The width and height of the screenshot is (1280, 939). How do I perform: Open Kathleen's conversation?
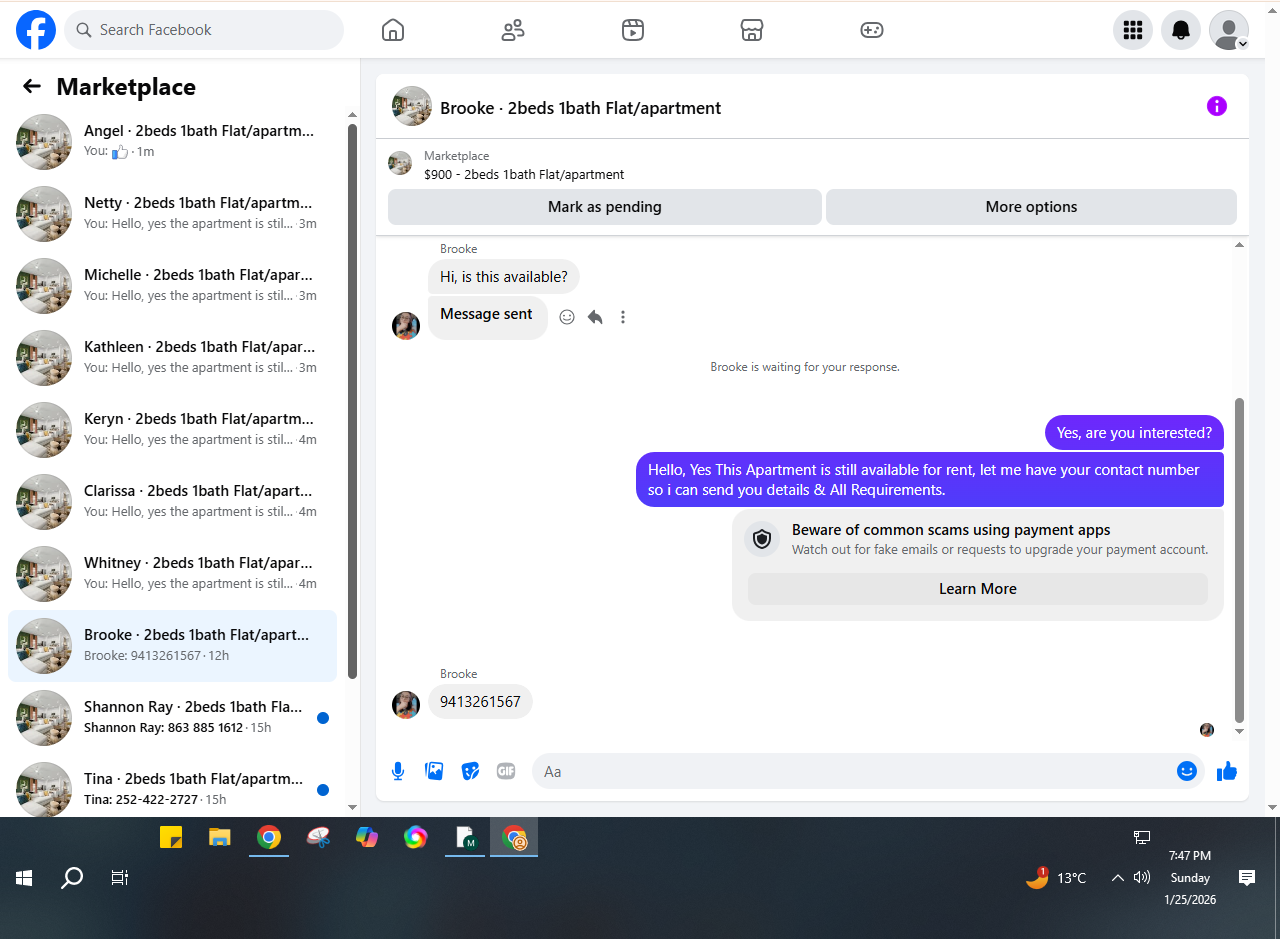[x=172, y=358]
